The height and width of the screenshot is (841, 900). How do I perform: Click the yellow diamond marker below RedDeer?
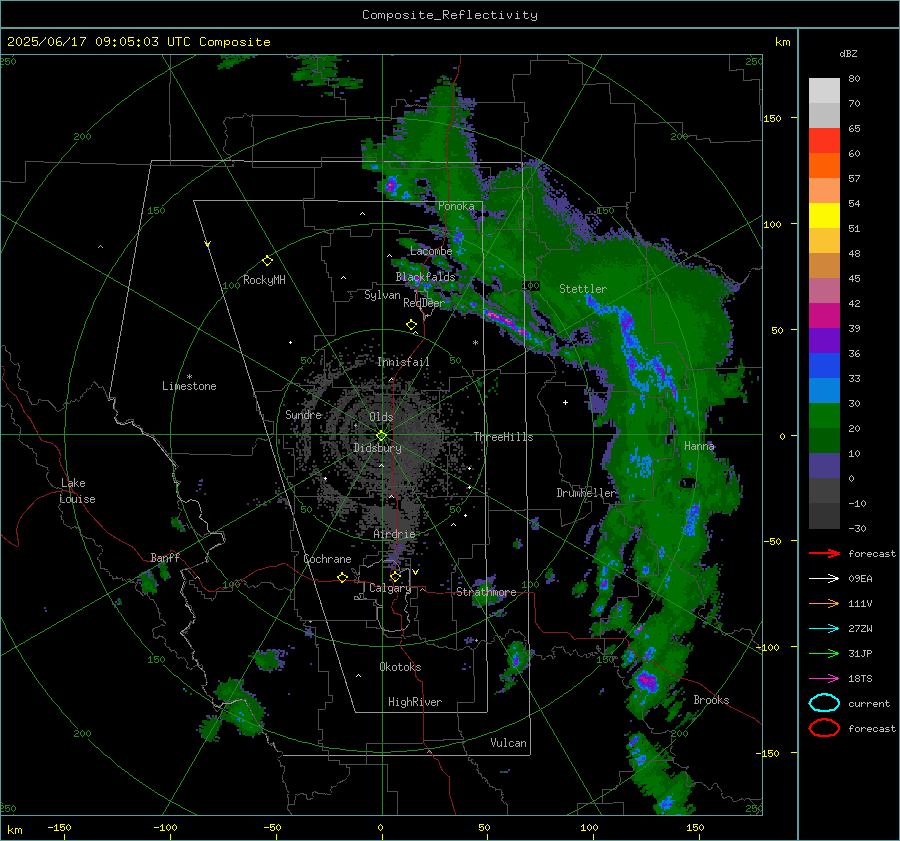click(411, 325)
